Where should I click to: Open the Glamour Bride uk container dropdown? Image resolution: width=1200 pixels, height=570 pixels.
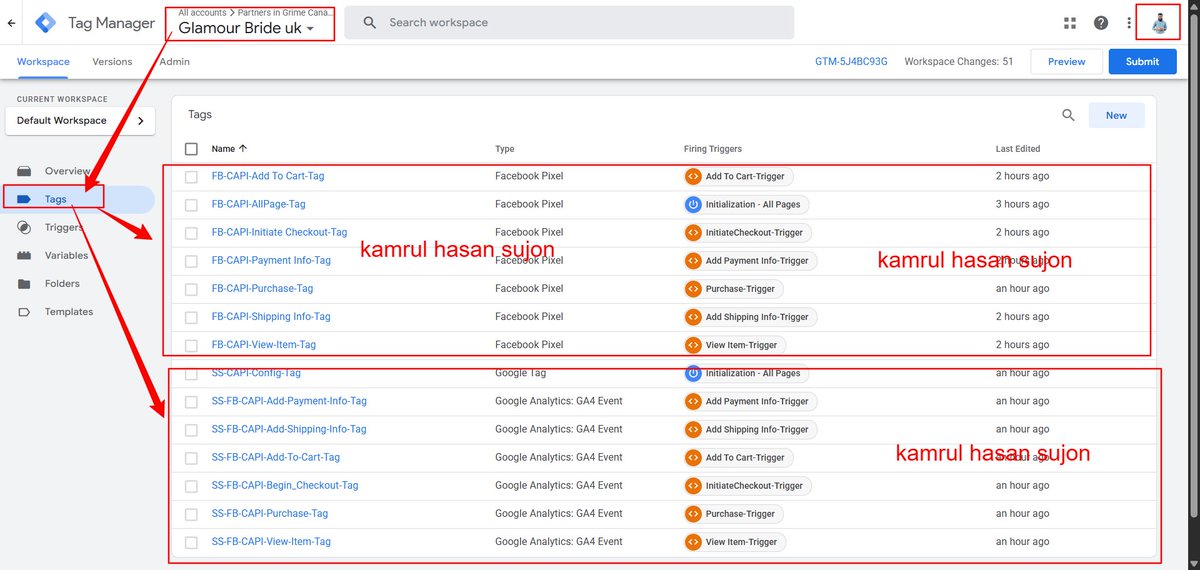coord(246,29)
